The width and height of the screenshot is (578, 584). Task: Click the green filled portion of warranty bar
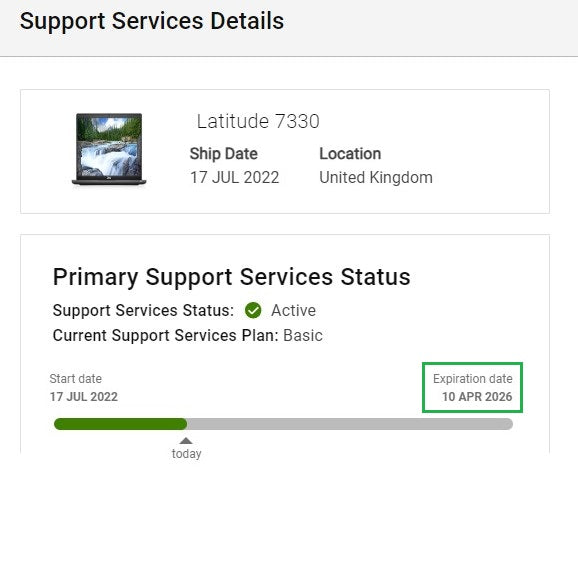(120, 424)
